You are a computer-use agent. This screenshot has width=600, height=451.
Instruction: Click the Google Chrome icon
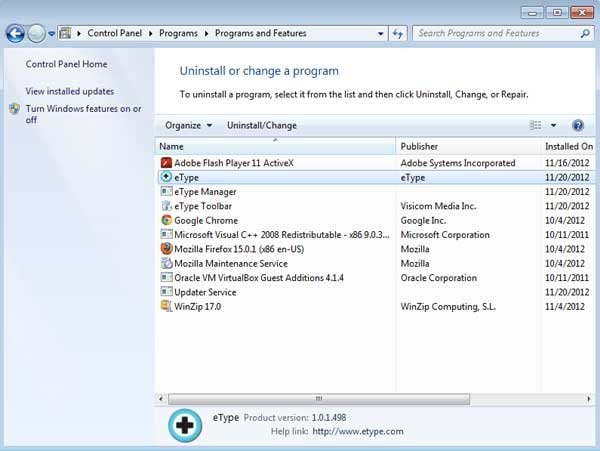[x=166, y=220]
